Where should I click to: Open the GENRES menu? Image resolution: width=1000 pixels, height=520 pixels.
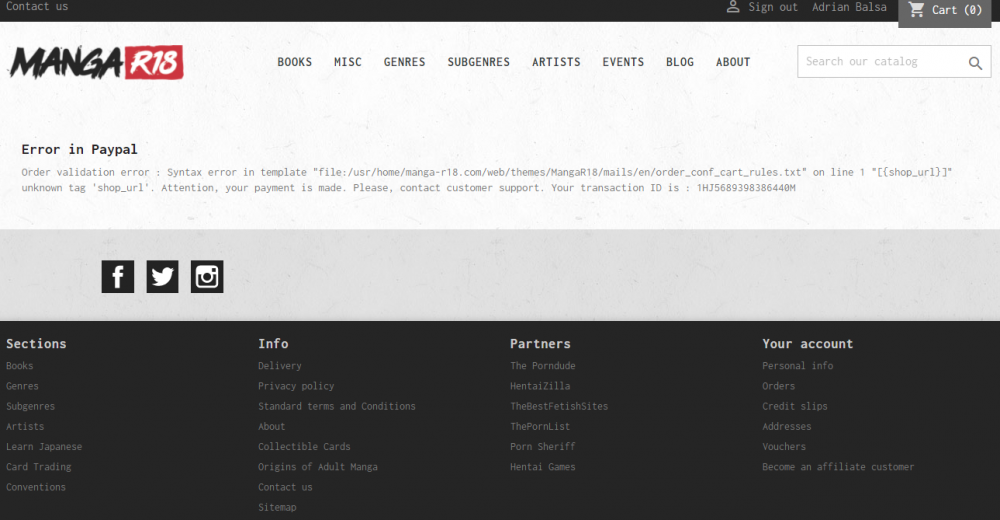pos(404,62)
